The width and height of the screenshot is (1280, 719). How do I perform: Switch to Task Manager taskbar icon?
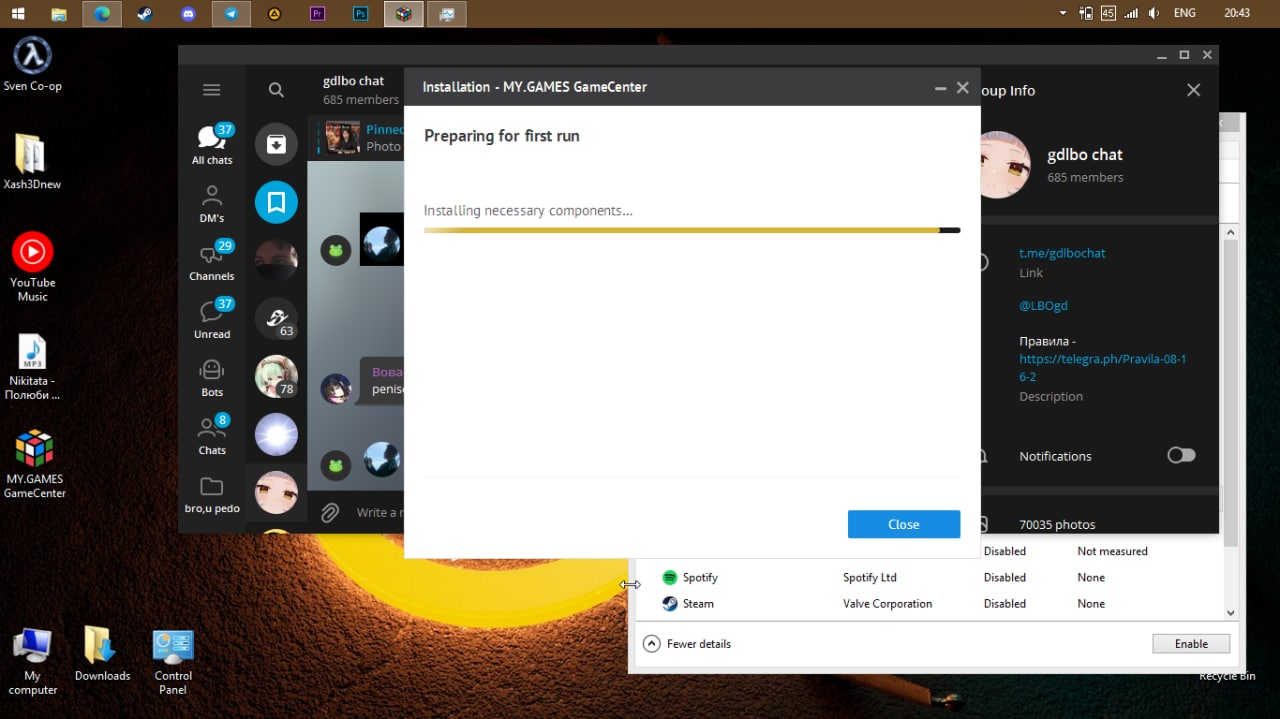[447, 14]
